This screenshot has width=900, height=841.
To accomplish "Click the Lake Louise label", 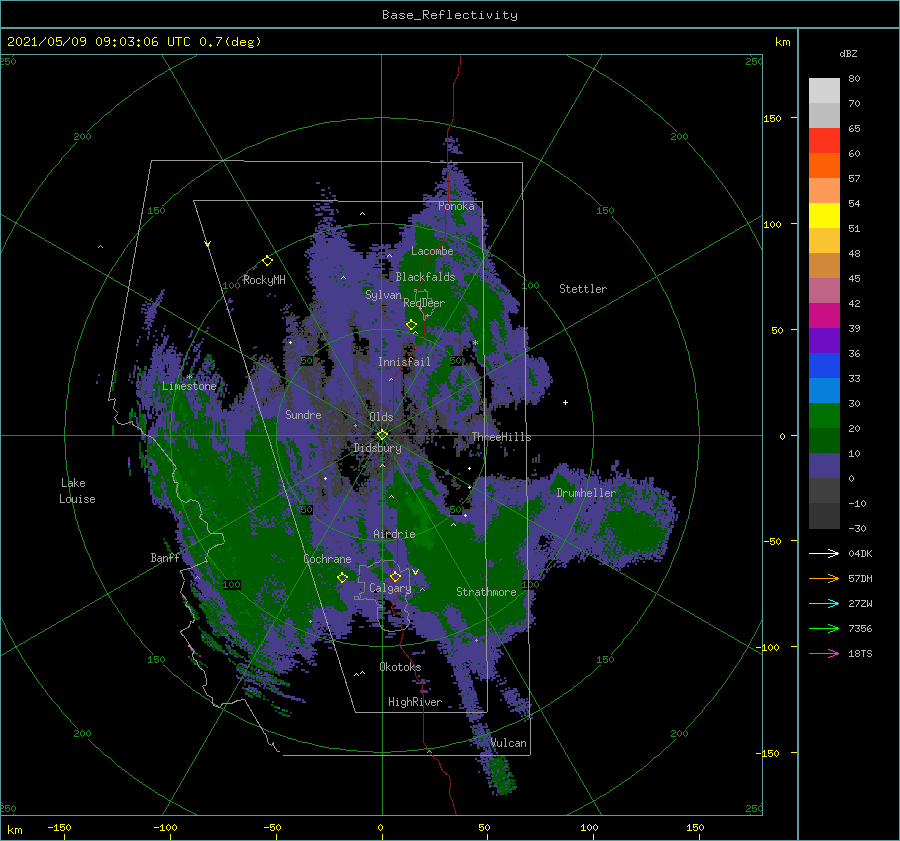I will click(77, 491).
